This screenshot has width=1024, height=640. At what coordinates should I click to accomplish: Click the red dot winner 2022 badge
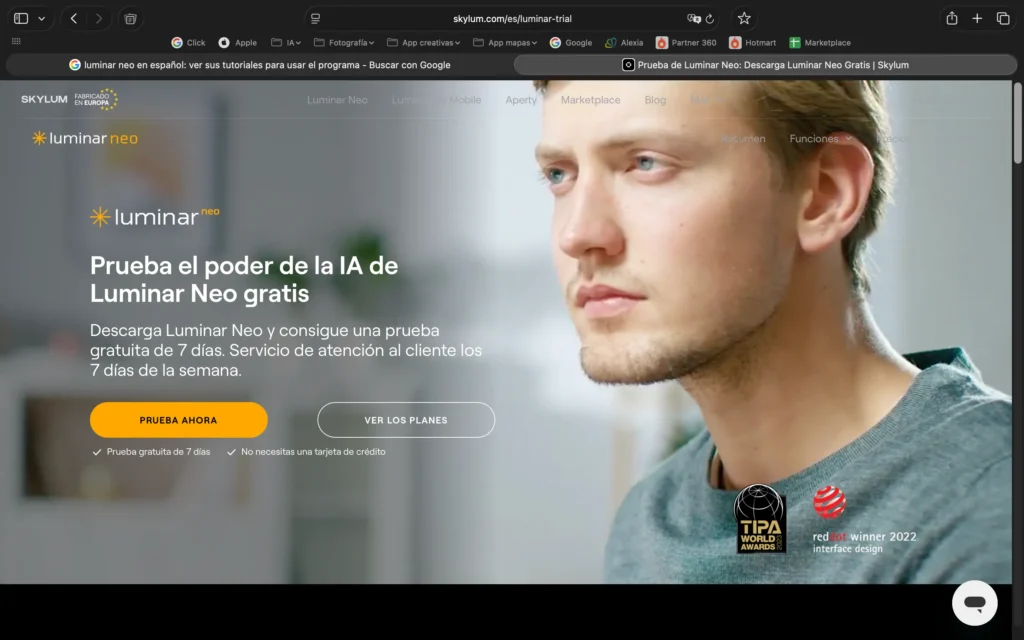click(x=863, y=520)
